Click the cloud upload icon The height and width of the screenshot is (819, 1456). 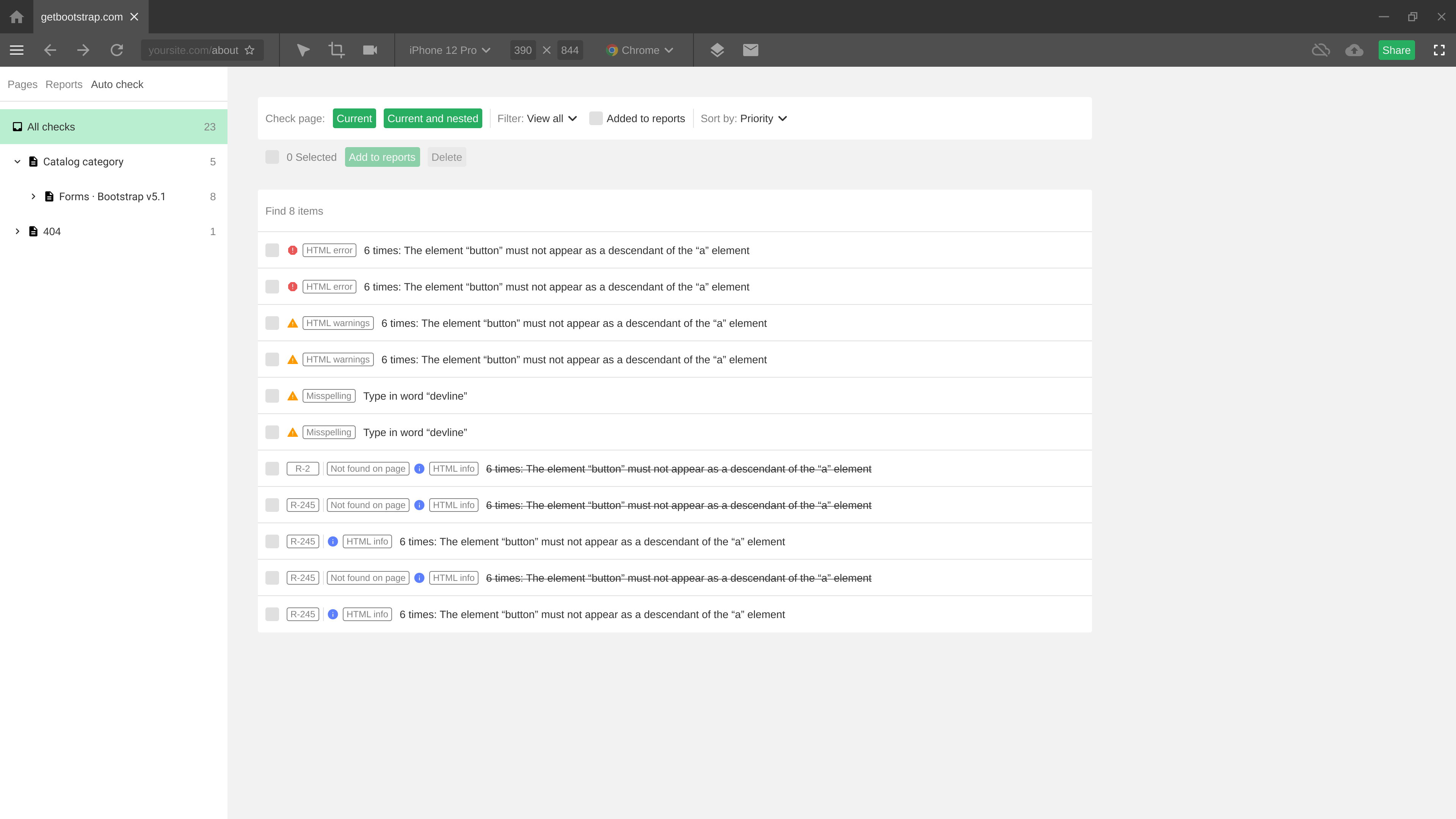(1354, 50)
